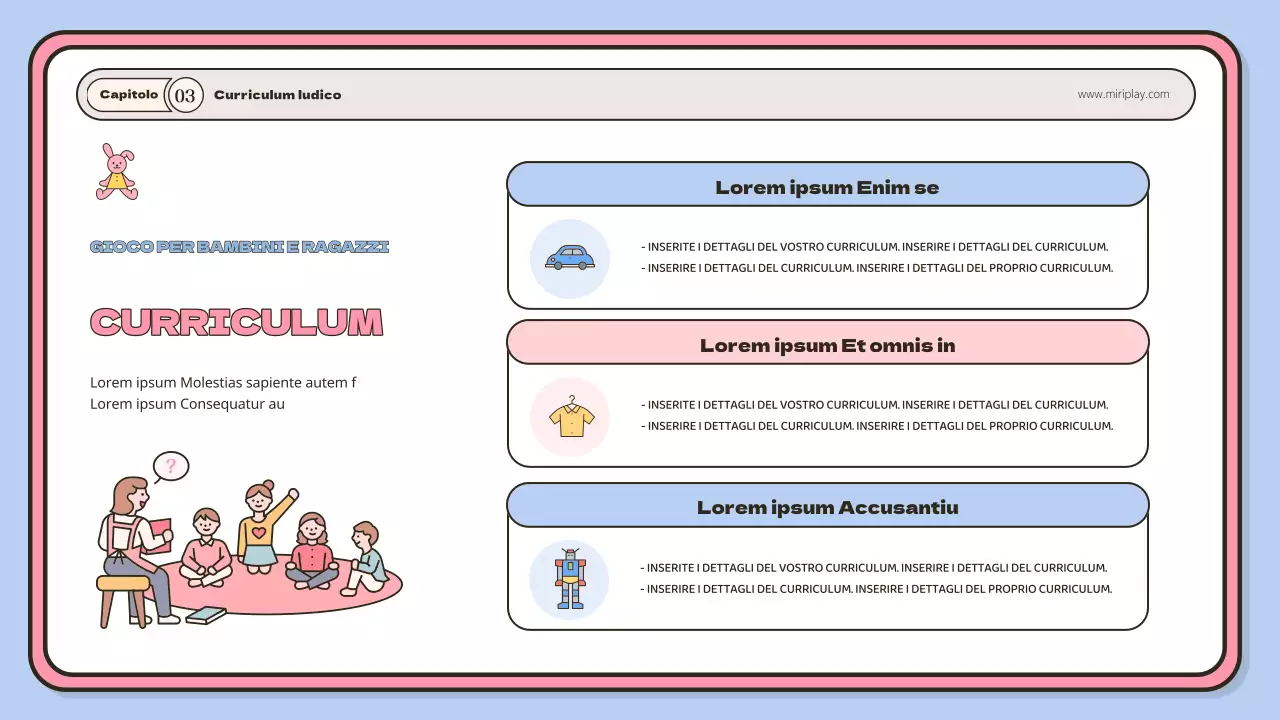Screen dimensions: 1280x720
Task: Select the 'Capitolo' label pill
Action: (127, 94)
